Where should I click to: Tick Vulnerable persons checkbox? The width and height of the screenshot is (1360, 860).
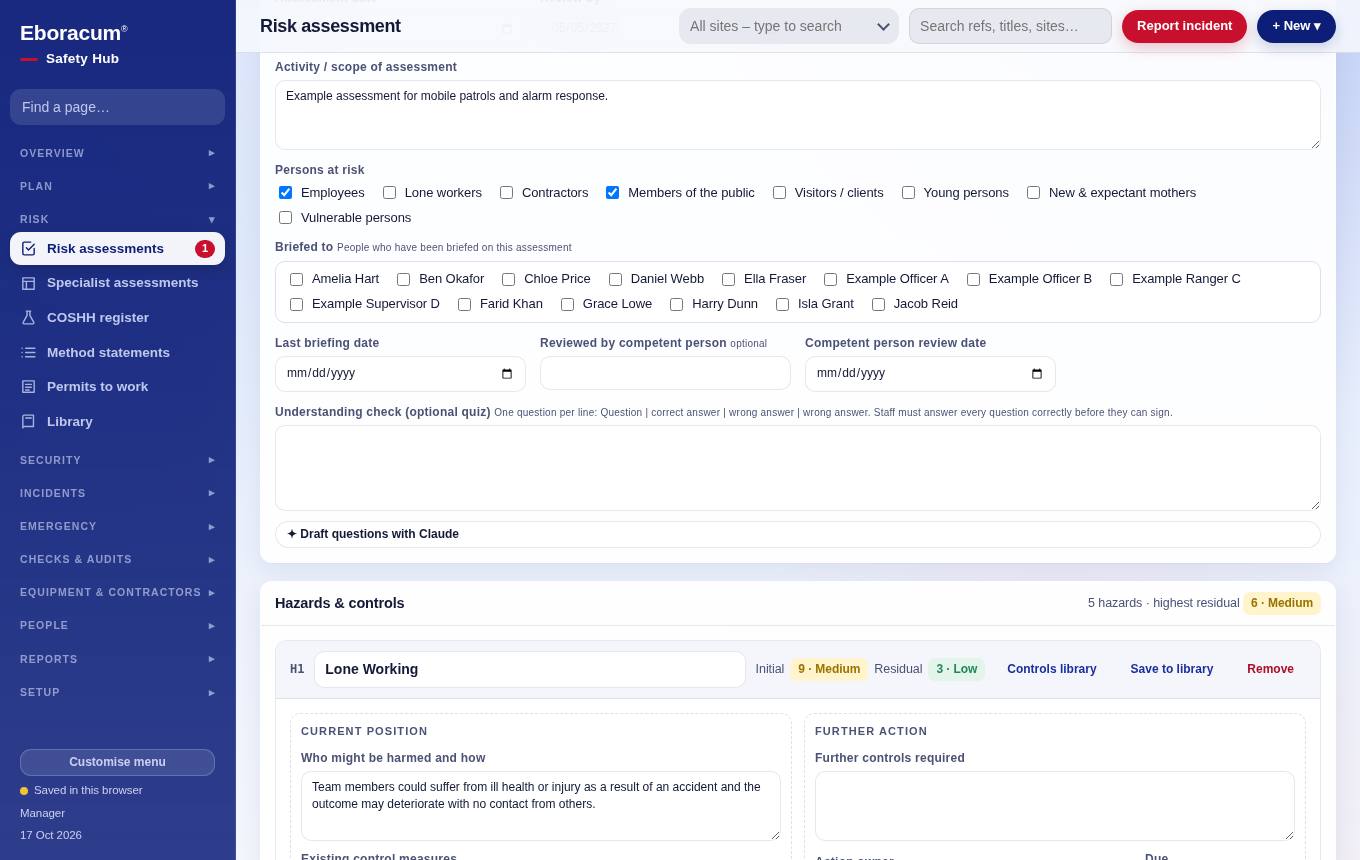tap(285, 218)
